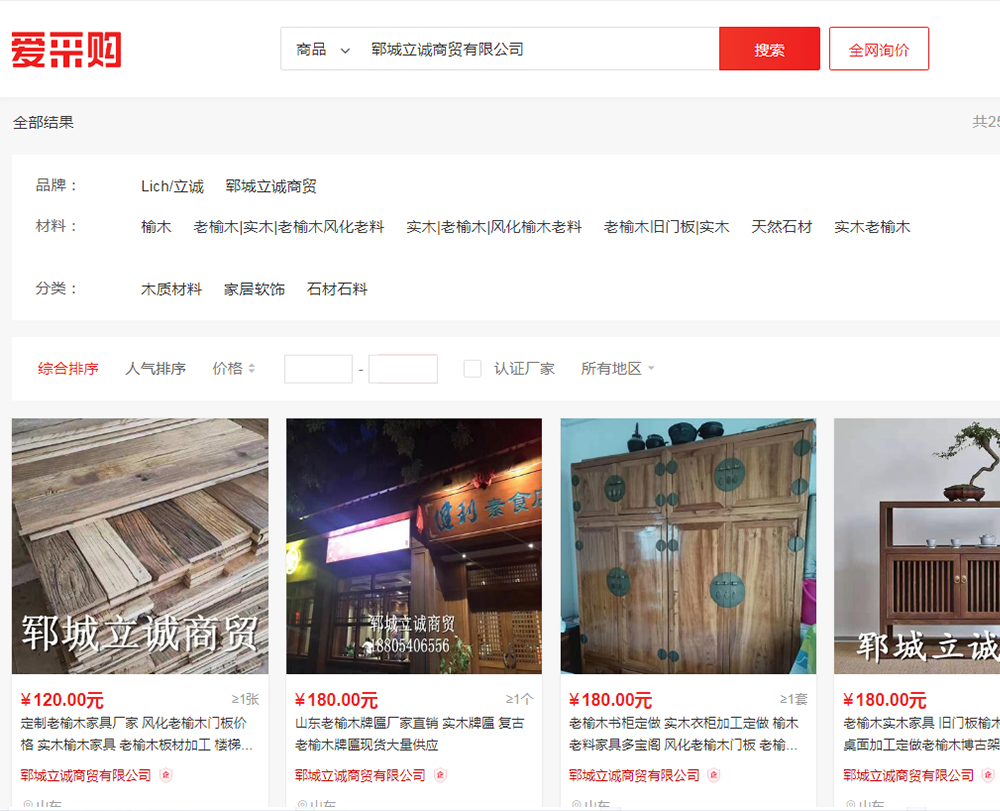This screenshot has width=1000, height=811.
Task: Click certification badge beside third card's company
Action: click(714, 775)
